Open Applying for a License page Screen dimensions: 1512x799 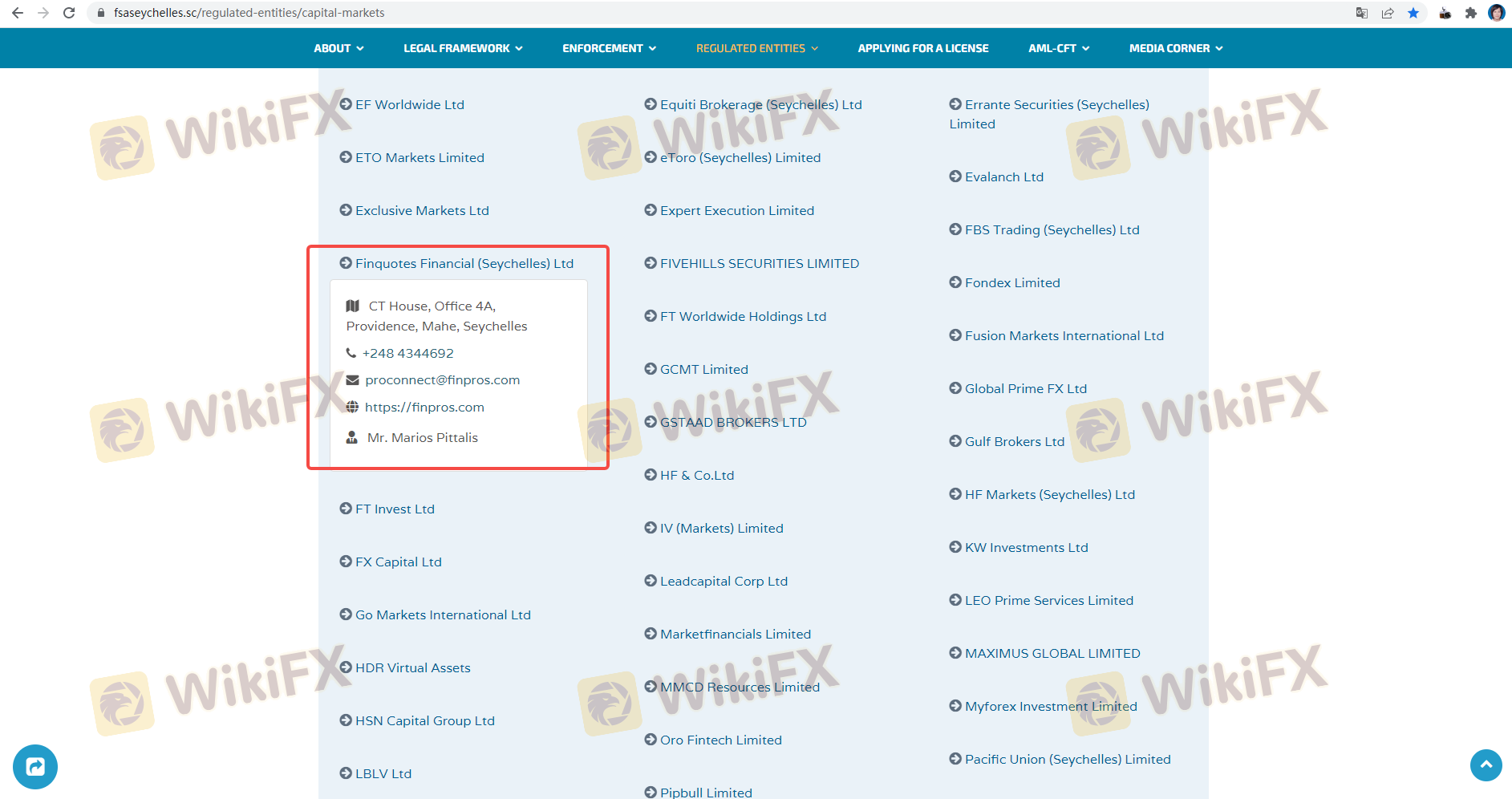[x=922, y=48]
